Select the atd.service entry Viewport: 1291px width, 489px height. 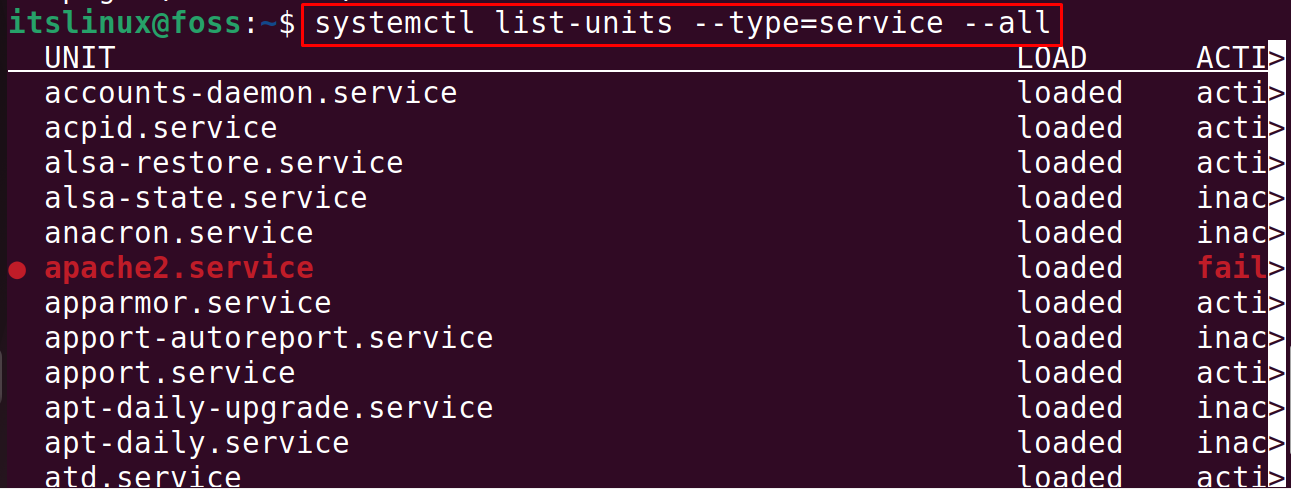[143, 477]
